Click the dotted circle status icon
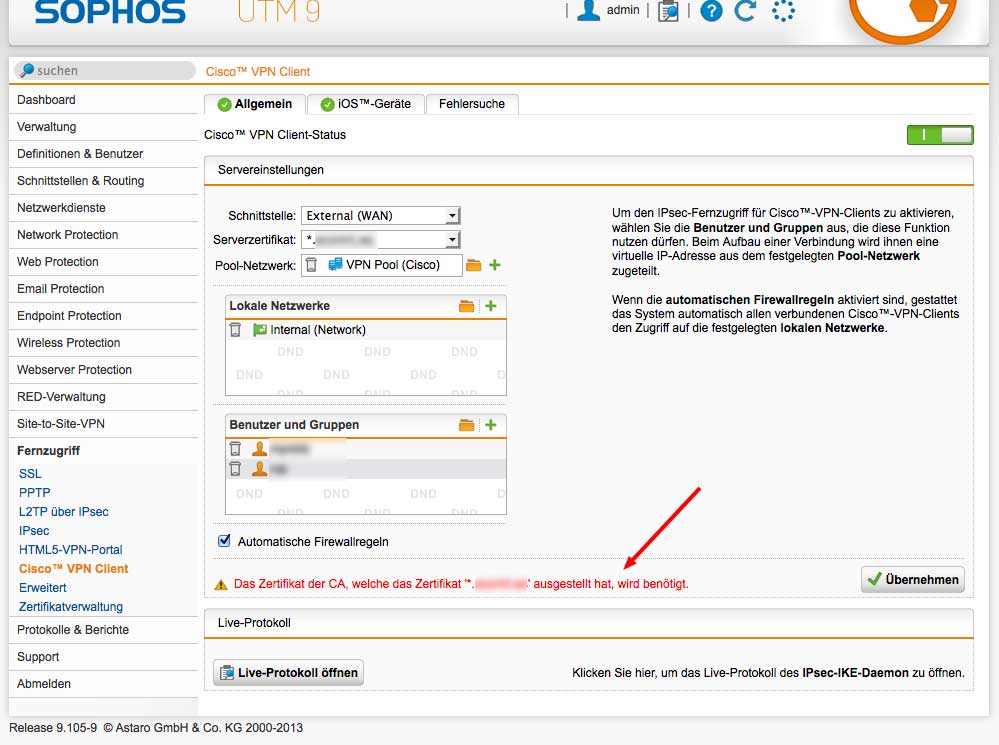 783,10
